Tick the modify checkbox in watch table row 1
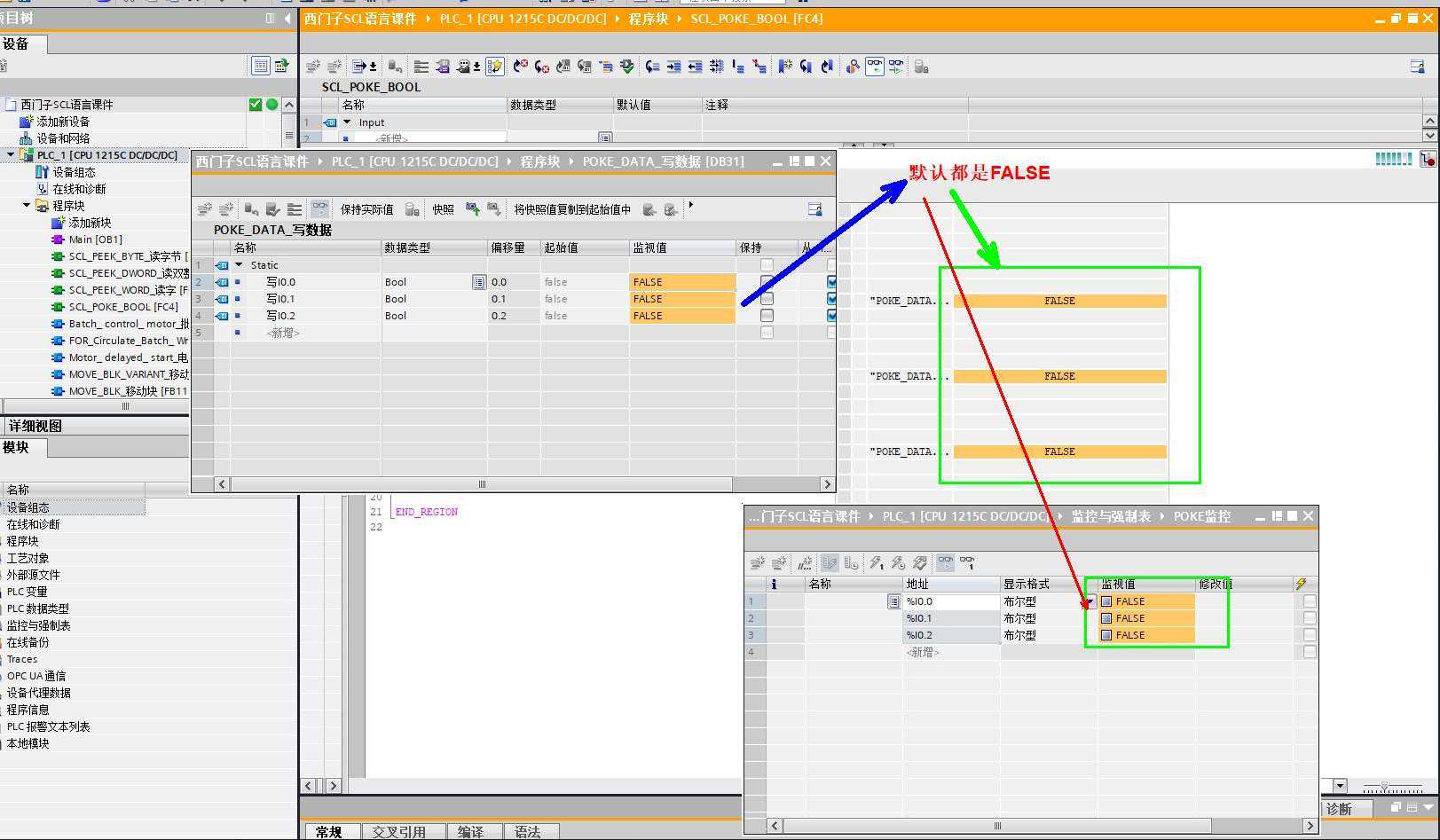Viewport: 1440px width, 840px height. (x=1309, y=601)
